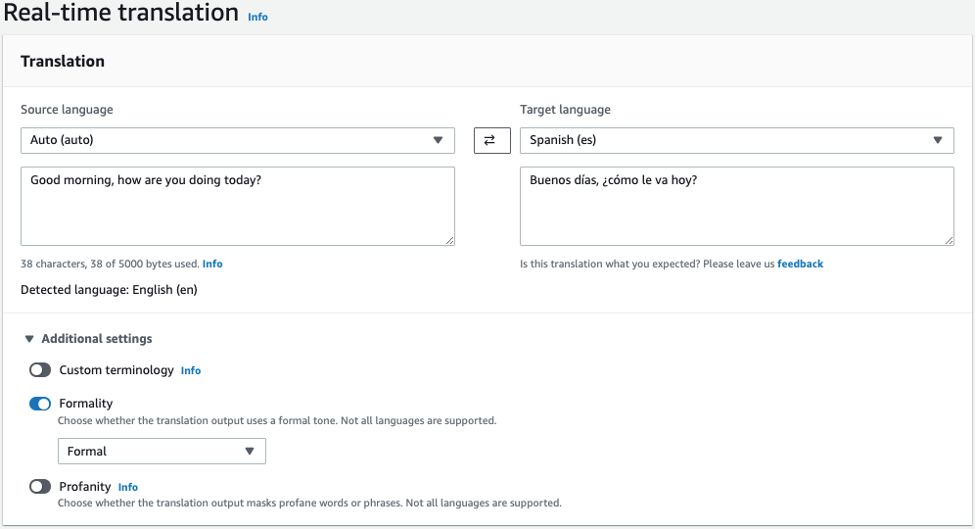Open the Formal formality level dropdown
The image size is (977, 529).
point(162,451)
